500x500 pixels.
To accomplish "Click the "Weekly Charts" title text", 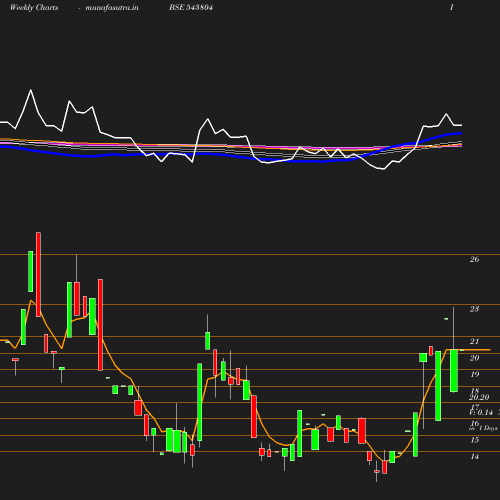I will (34, 7).
